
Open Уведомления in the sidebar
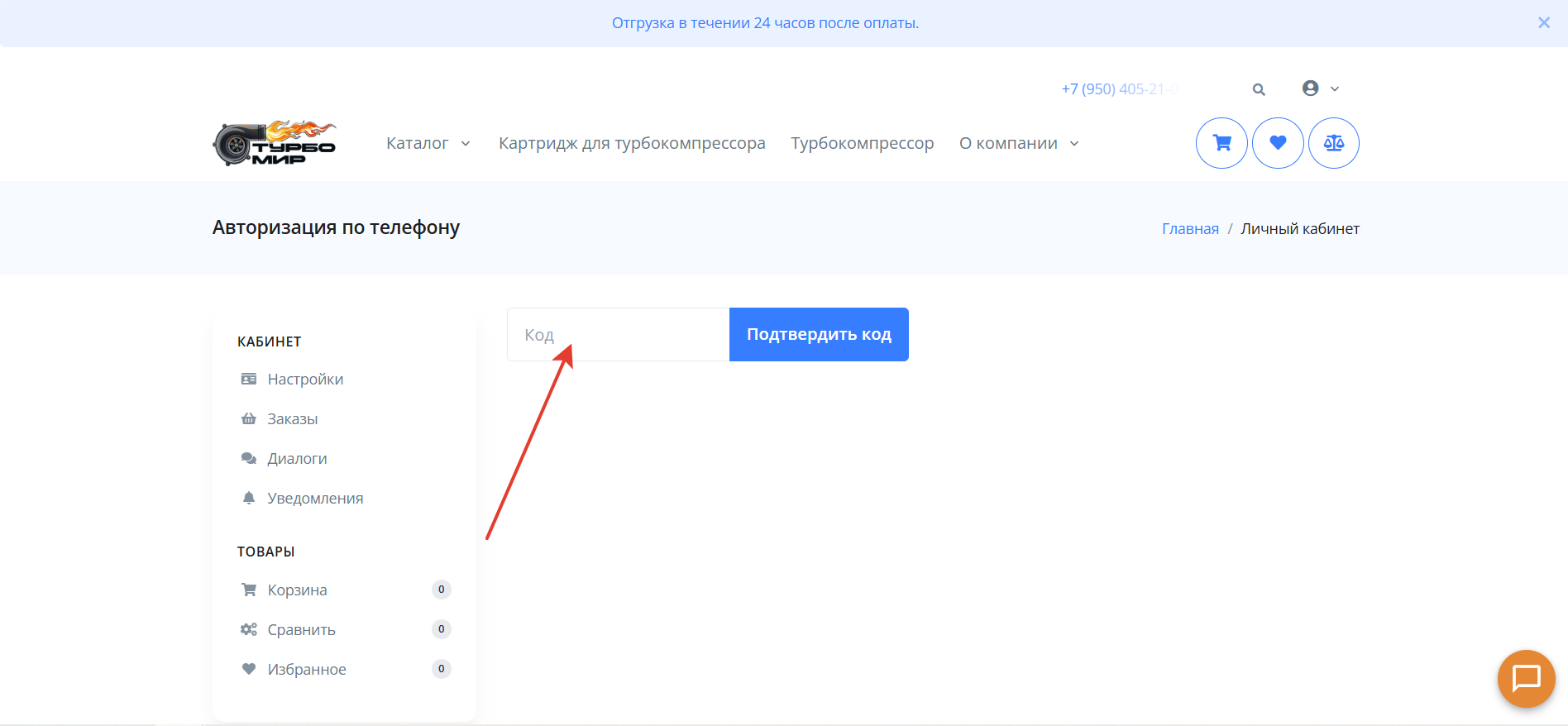pyautogui.click(x=315, y=499)
